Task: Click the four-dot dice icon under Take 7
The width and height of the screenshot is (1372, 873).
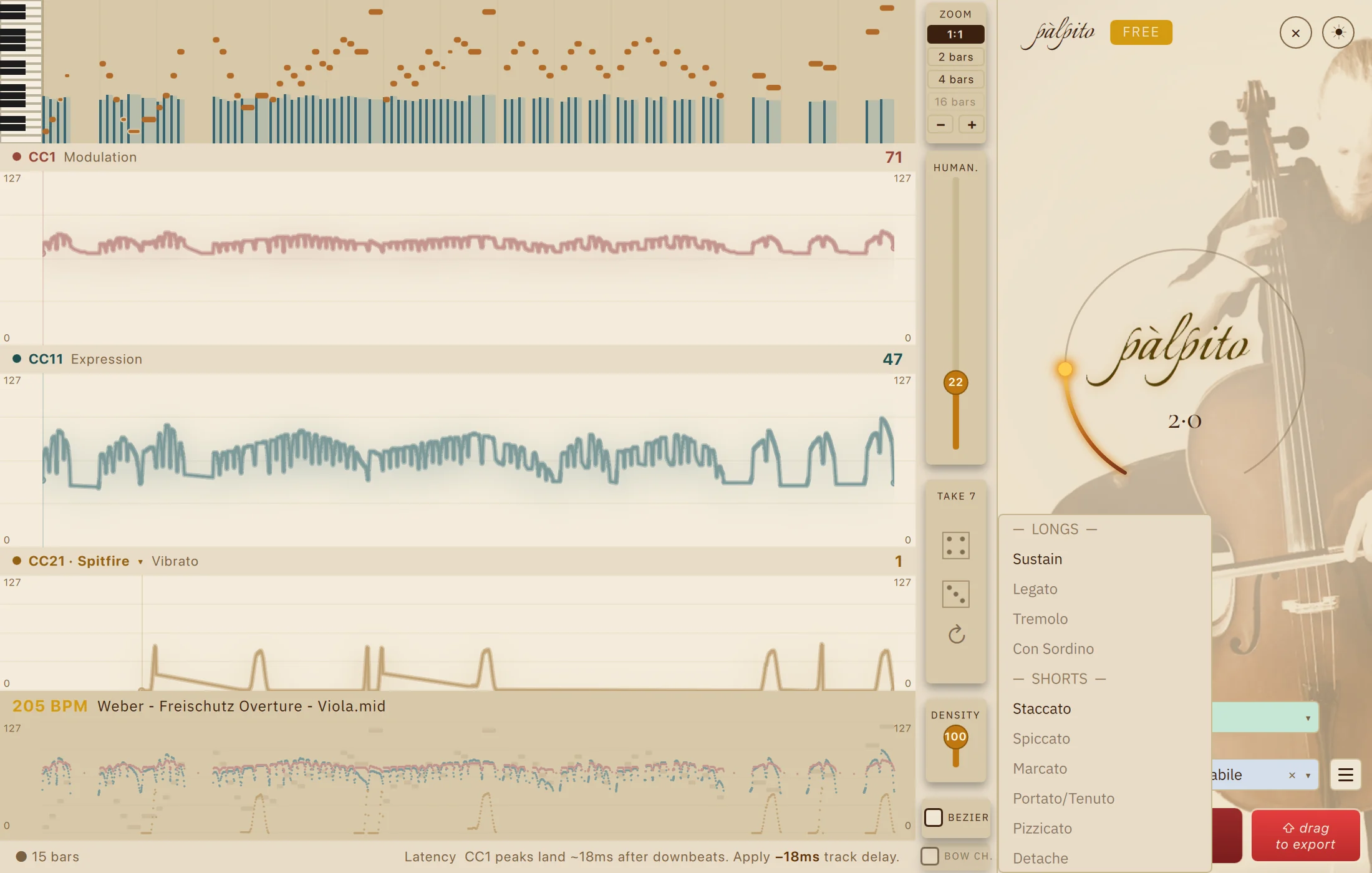Action: point(955,546)
